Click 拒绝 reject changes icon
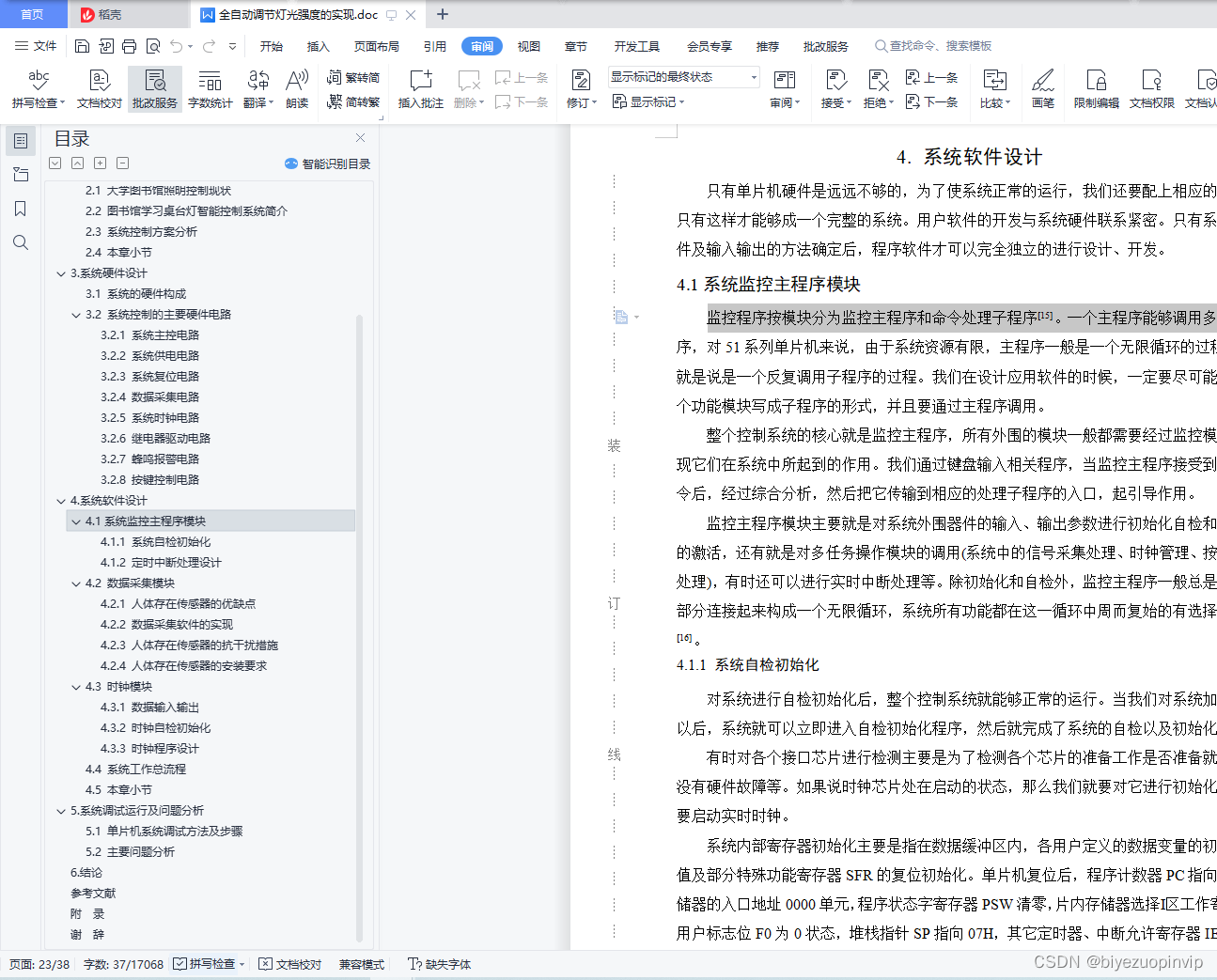The height and width of the screenshot is (980, 1217). click(878, 89)
